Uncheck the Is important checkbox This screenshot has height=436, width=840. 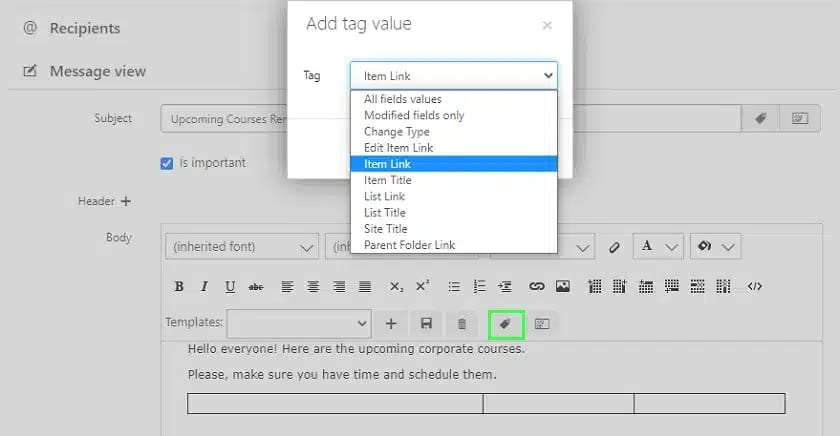[167, 163]
